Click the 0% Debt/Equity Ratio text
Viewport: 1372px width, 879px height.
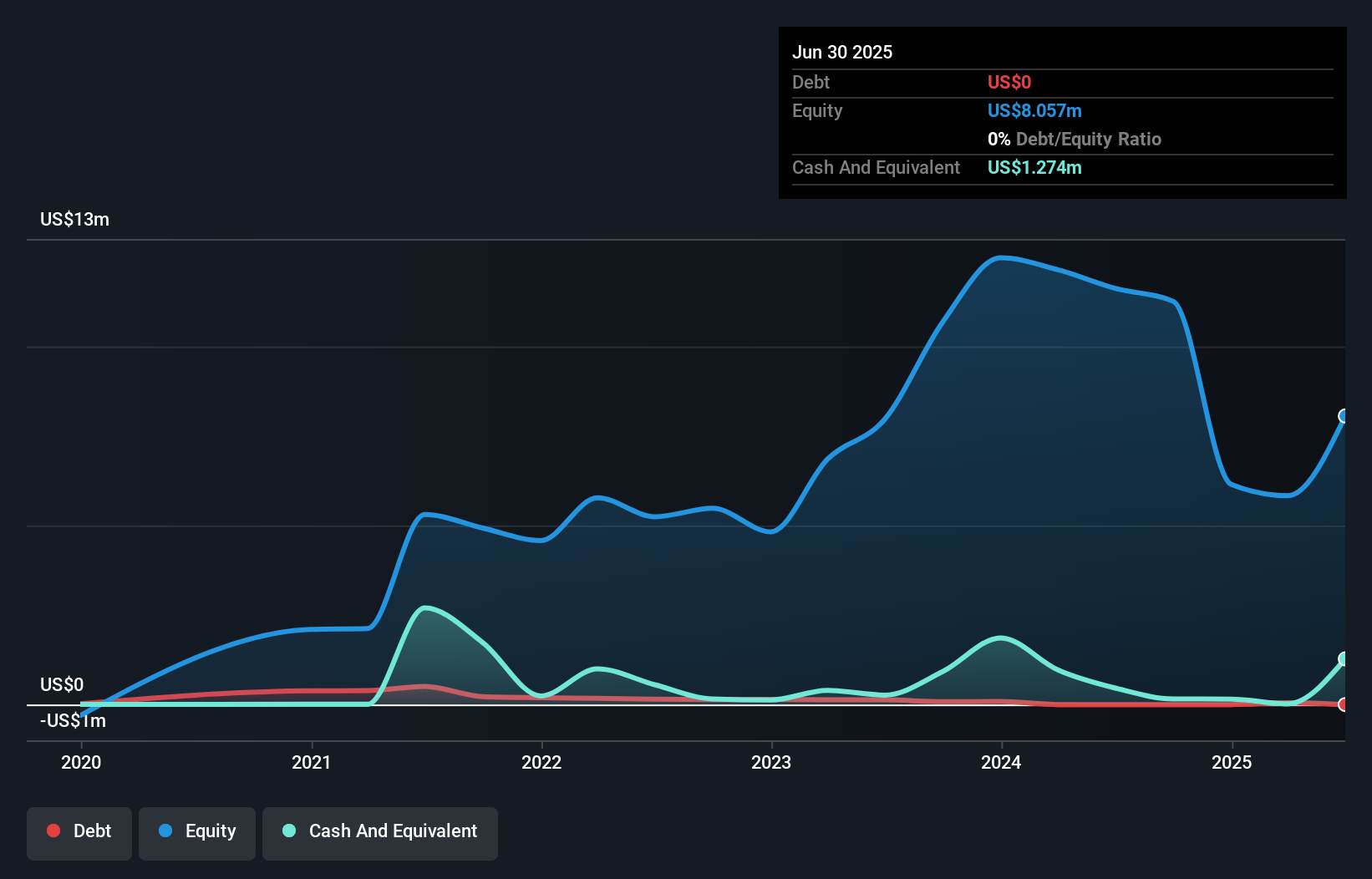tap(1075, 139)
